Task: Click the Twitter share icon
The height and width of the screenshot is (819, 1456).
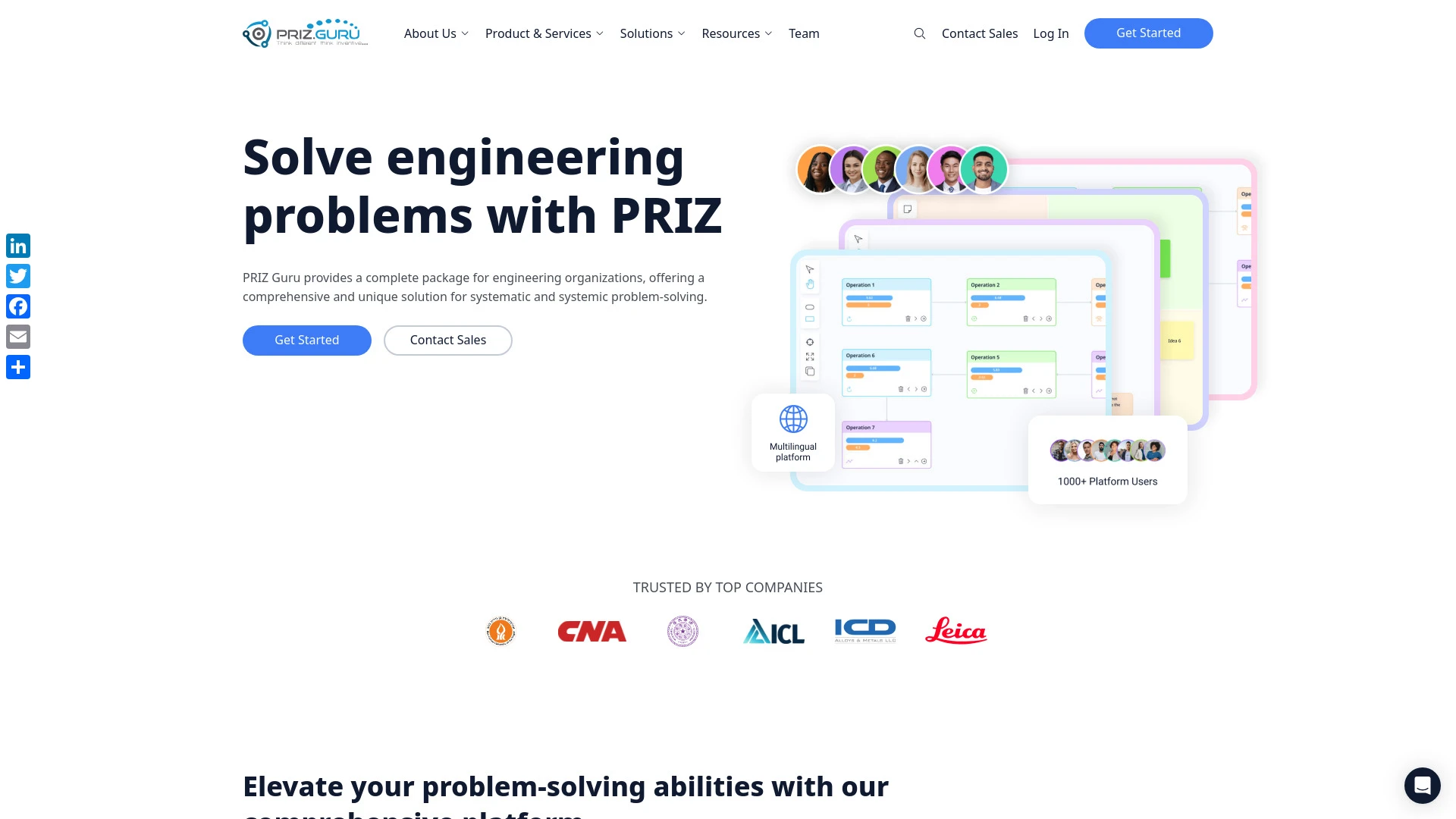Action: [x=18, y=276]
